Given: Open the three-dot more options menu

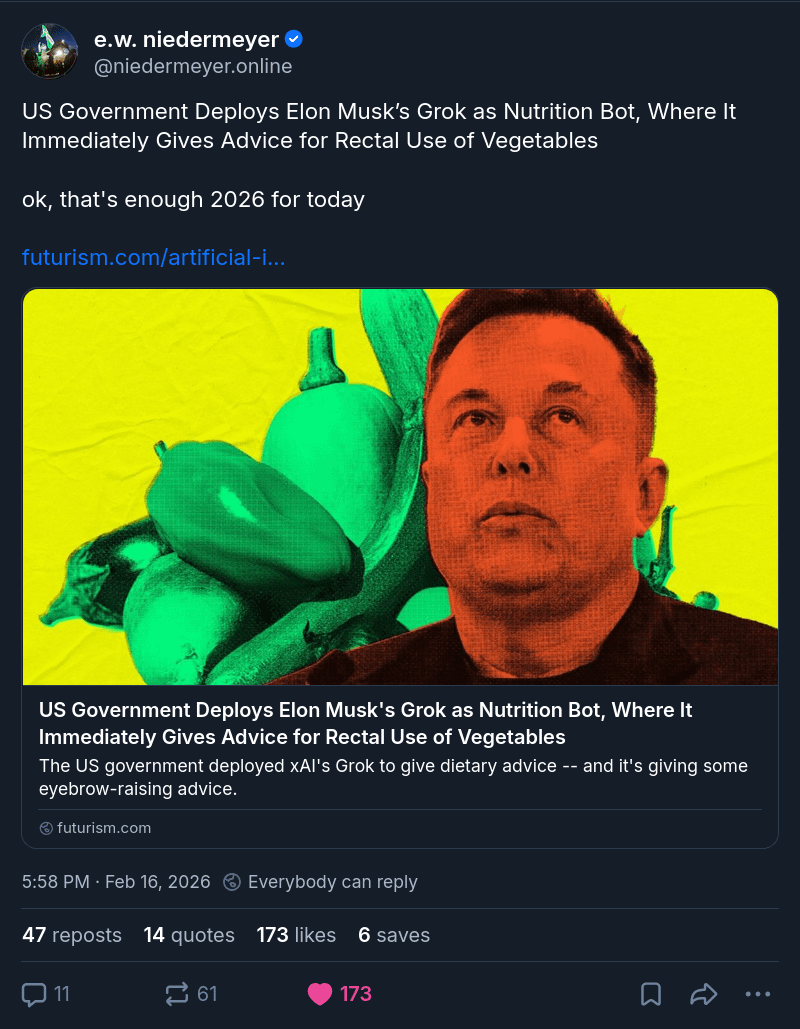Looking at the screenshot, I should pos(758,994).
